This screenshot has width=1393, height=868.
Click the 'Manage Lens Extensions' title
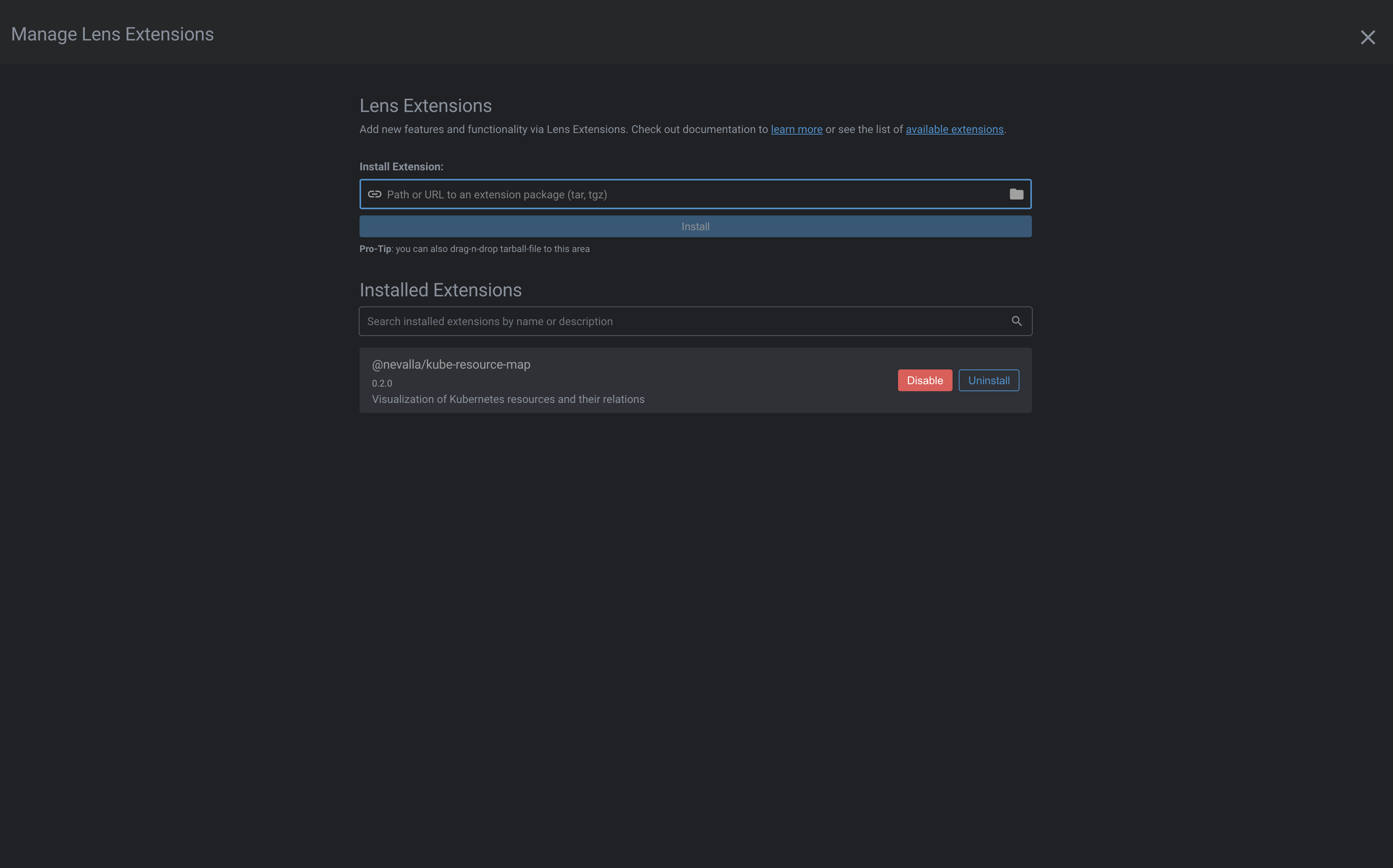[112, 35]
